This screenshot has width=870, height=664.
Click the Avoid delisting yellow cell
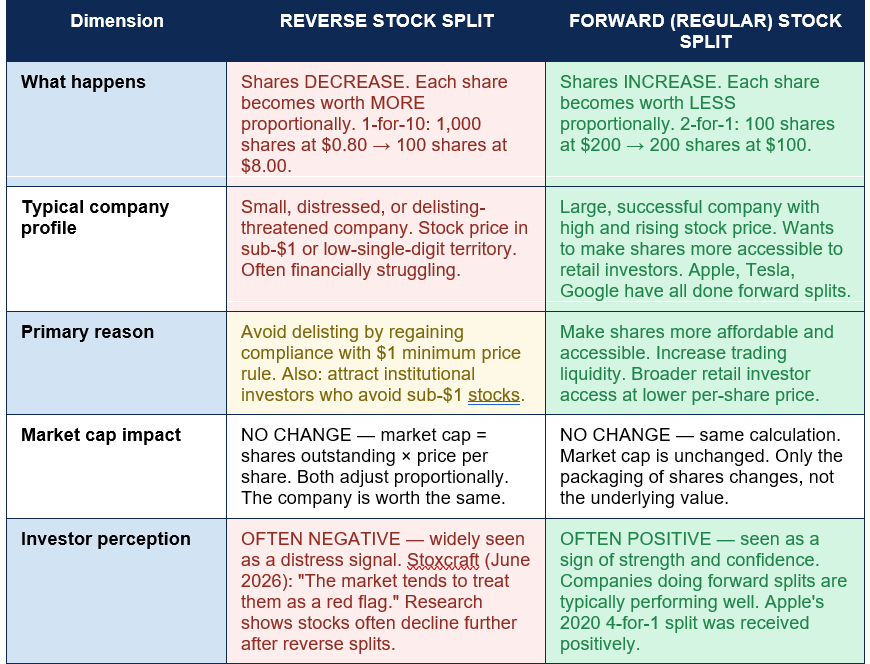point(386,363)
